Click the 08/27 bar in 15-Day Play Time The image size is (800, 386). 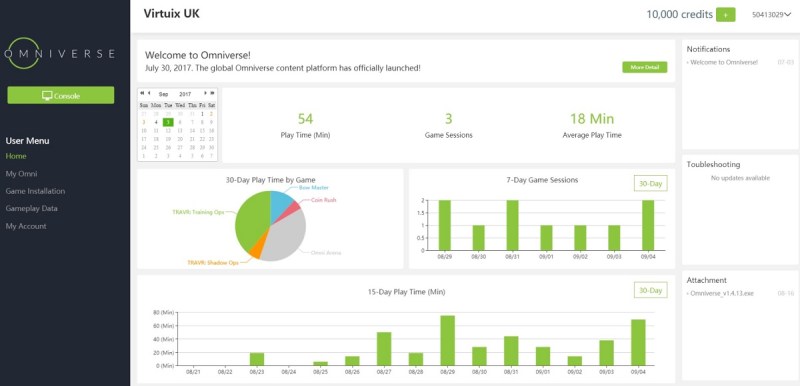tap(384, 349)
